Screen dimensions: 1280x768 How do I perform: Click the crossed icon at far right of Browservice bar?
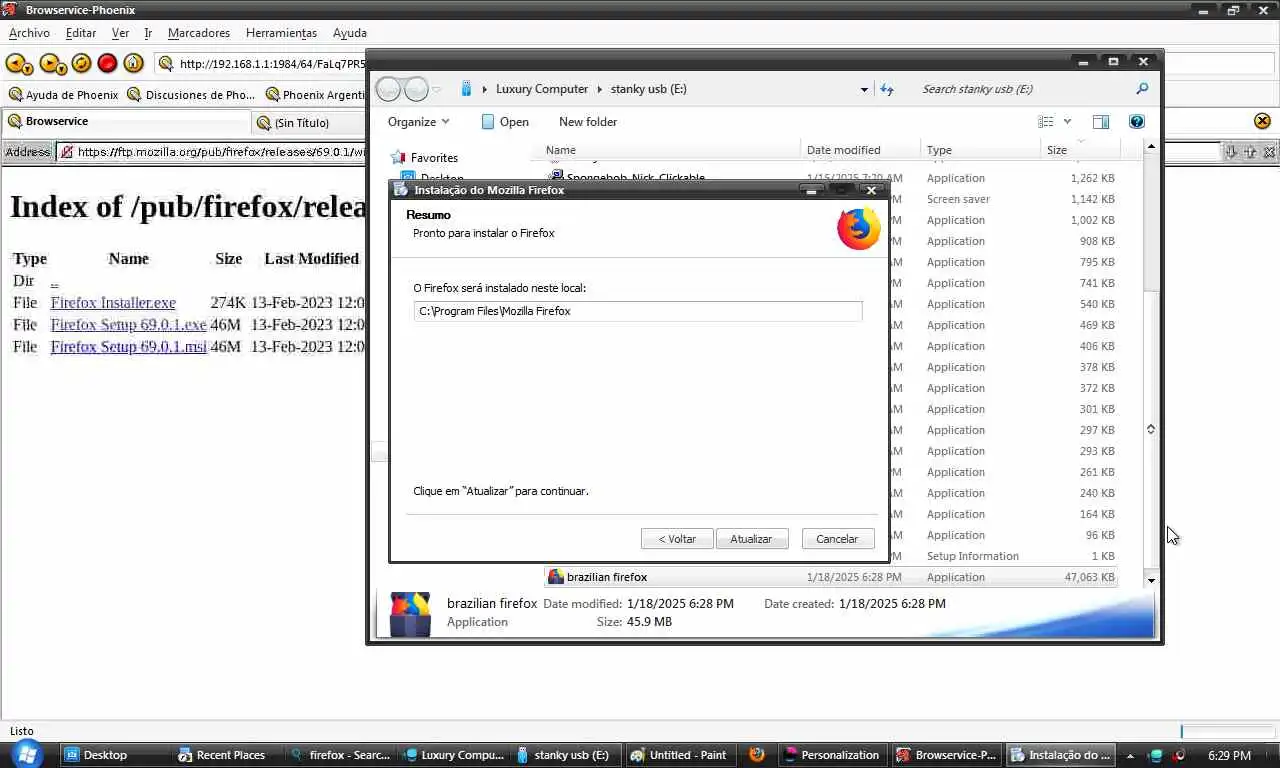click(1269, 152)
